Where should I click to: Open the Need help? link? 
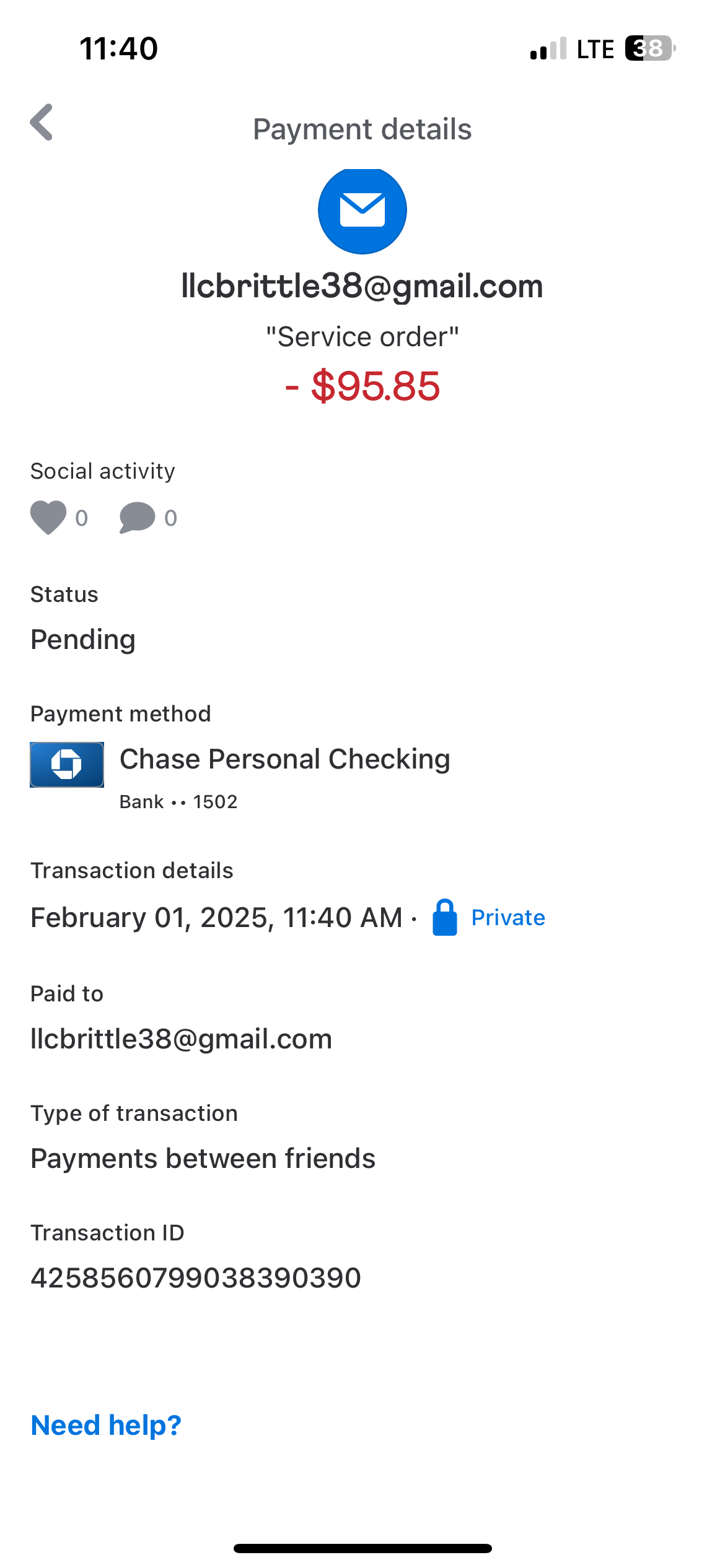(106, 1426)
